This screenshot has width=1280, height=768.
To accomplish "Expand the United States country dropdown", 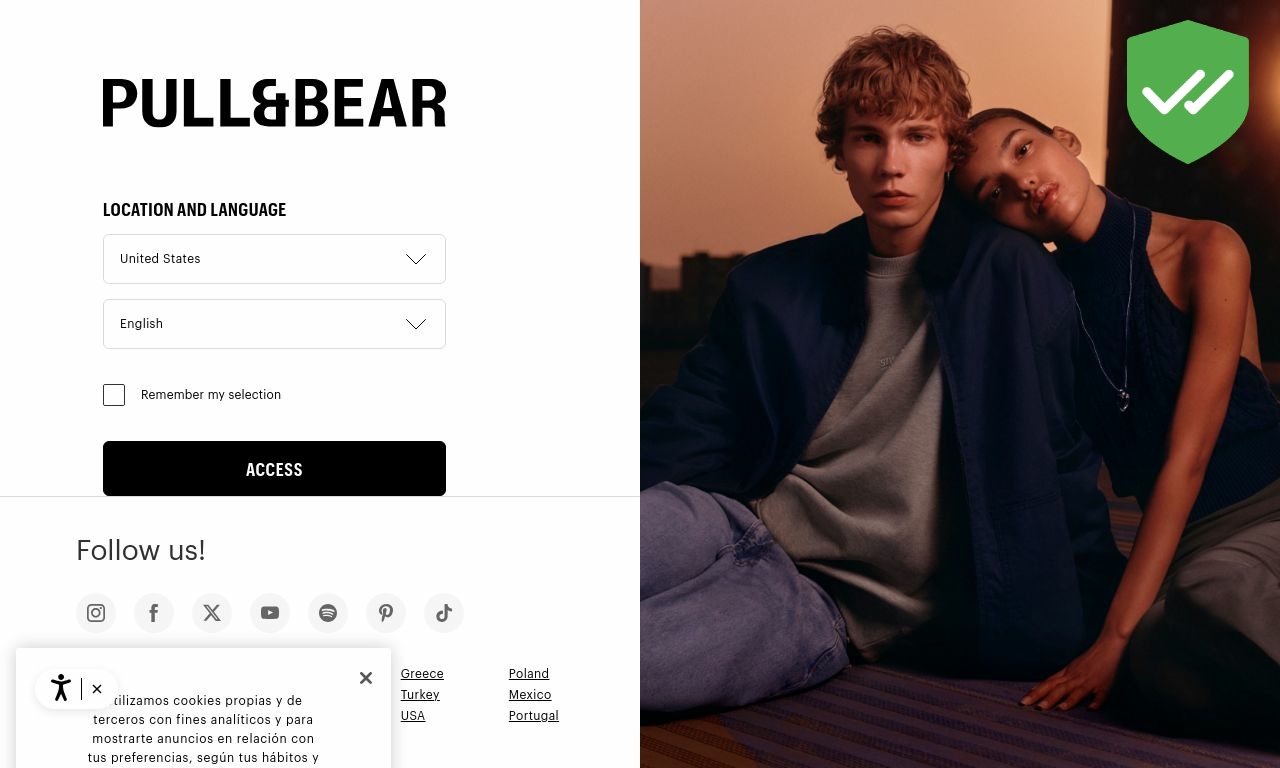I will (274, 259).
